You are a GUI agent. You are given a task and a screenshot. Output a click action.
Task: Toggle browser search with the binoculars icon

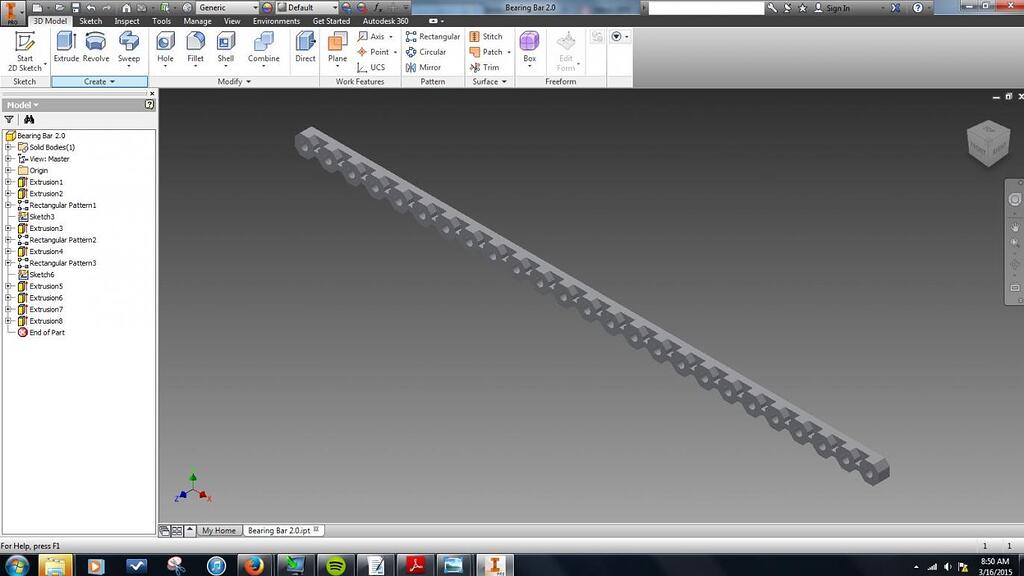coord(29,118)
